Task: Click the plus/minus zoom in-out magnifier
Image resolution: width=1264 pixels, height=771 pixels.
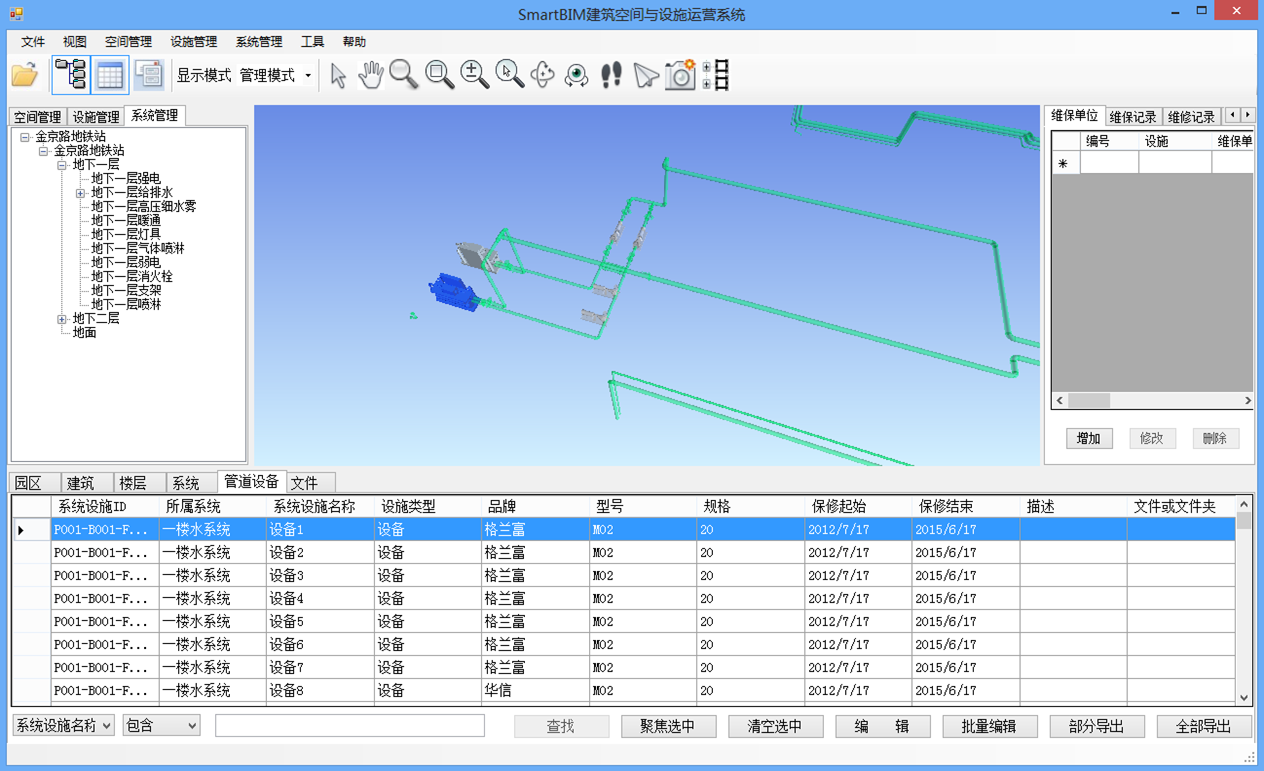Action: (474, 75)
